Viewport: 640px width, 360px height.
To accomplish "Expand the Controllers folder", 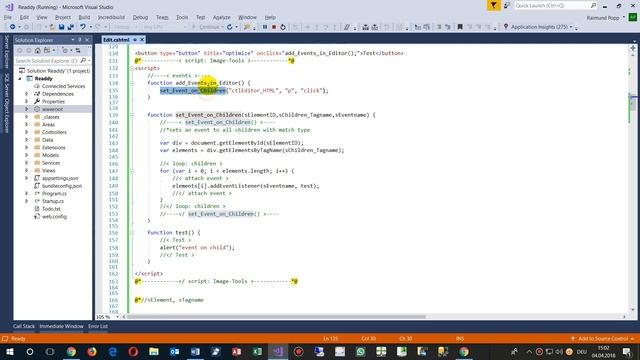I will tap(27, 132).
